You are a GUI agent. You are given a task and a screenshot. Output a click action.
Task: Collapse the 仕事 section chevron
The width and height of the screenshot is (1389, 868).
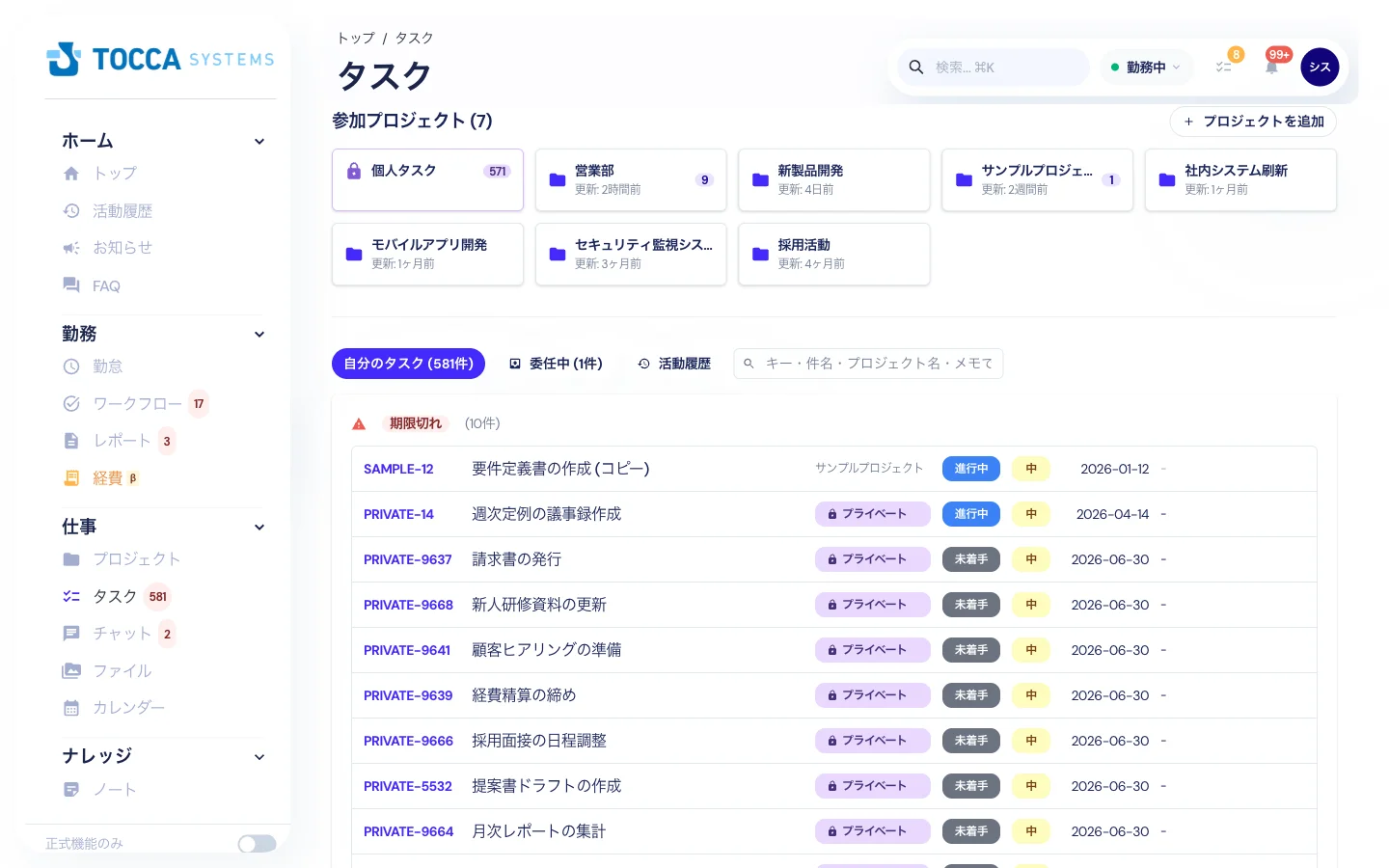pyautogui.click(x=259, y=528)
